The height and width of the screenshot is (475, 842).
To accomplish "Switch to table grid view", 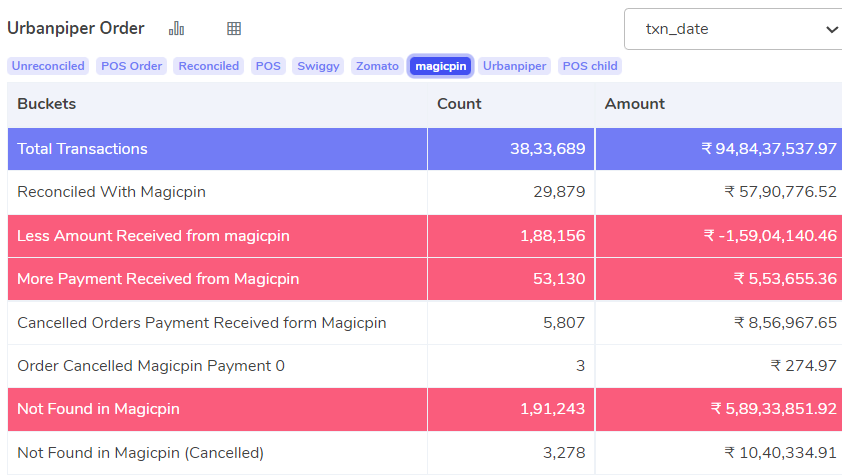I will tap(234, 28).
